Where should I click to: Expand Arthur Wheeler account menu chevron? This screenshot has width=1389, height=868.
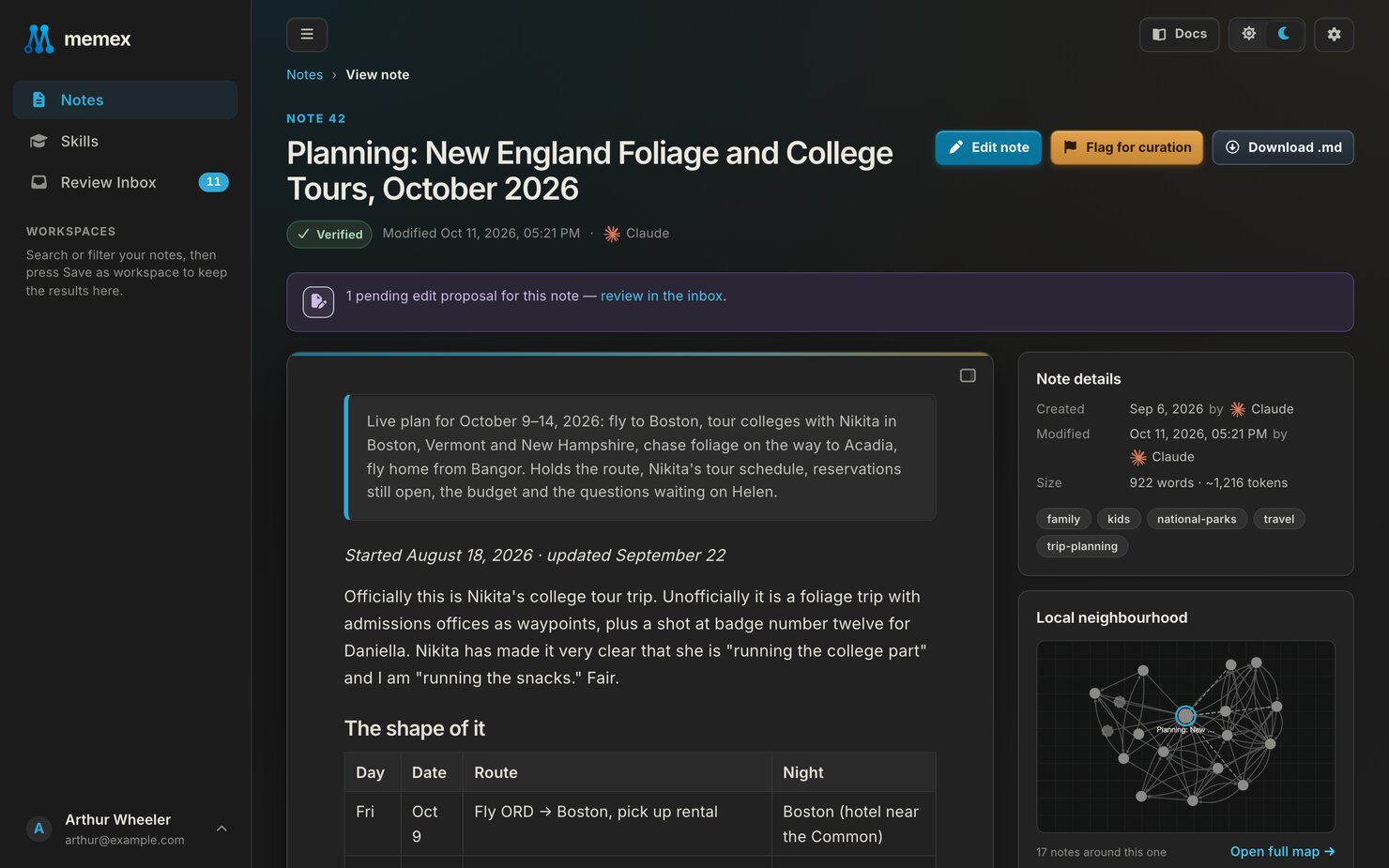click(x=221, y=829)
